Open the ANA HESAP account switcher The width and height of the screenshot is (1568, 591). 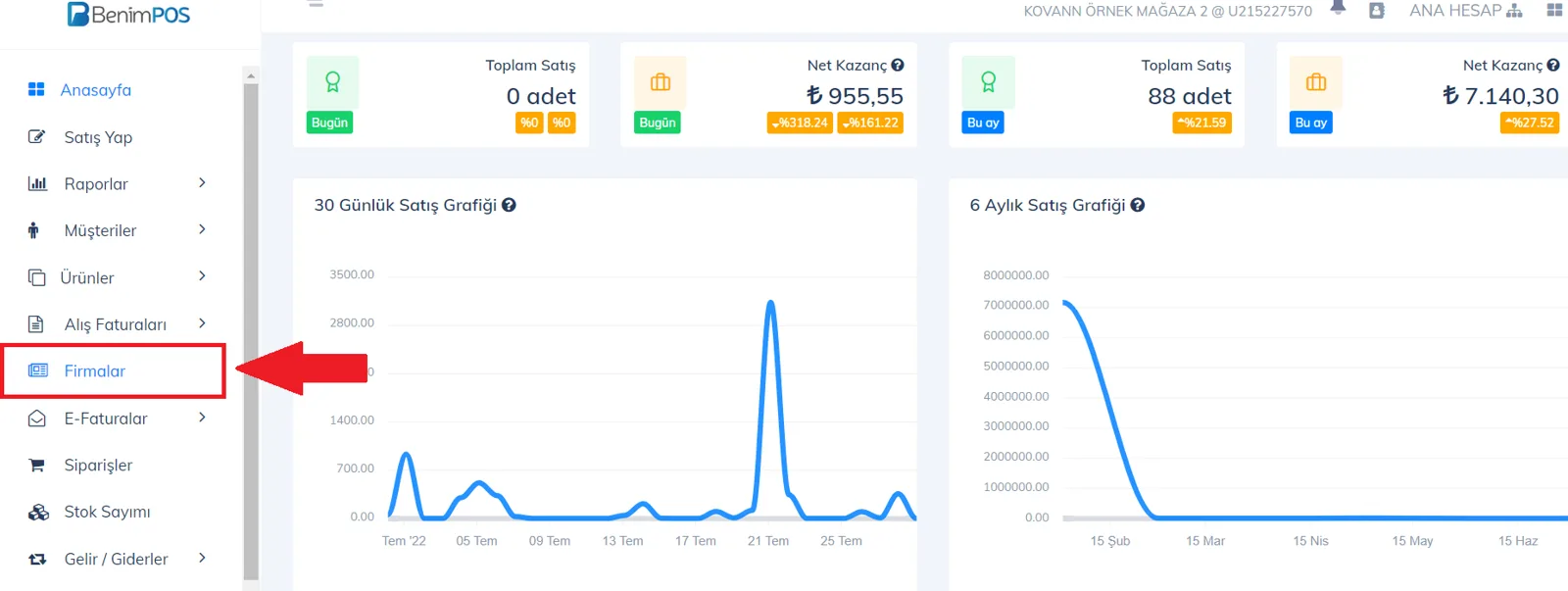click(x=1466, y=11)
